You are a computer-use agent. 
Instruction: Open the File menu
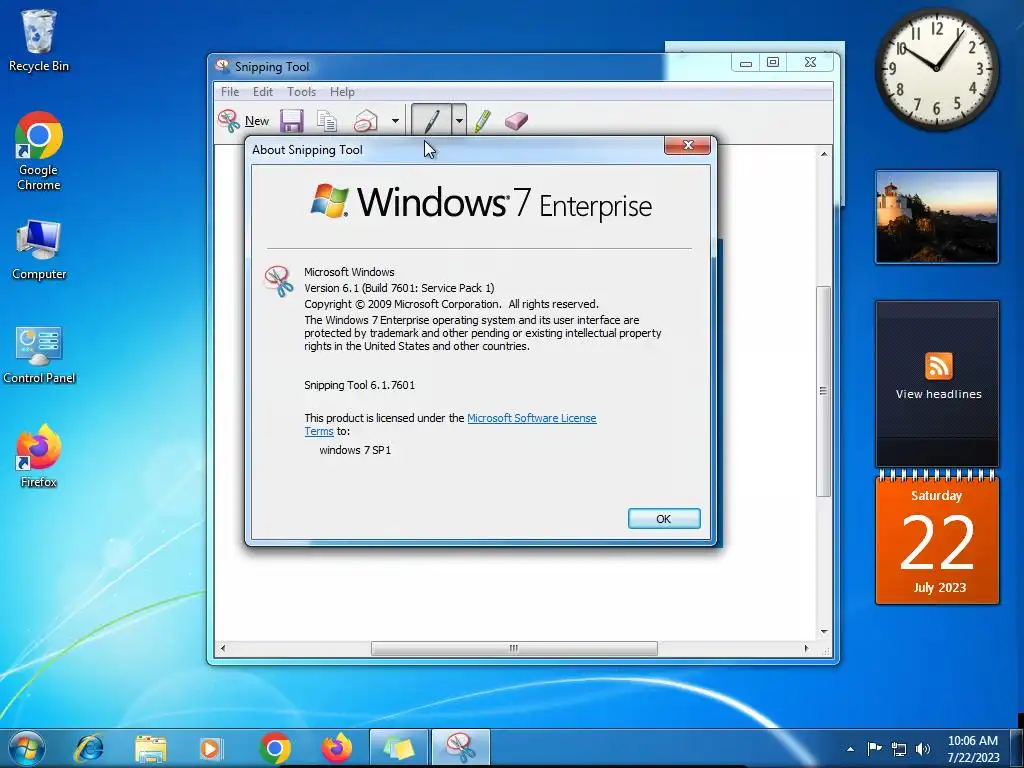(230, 92)
